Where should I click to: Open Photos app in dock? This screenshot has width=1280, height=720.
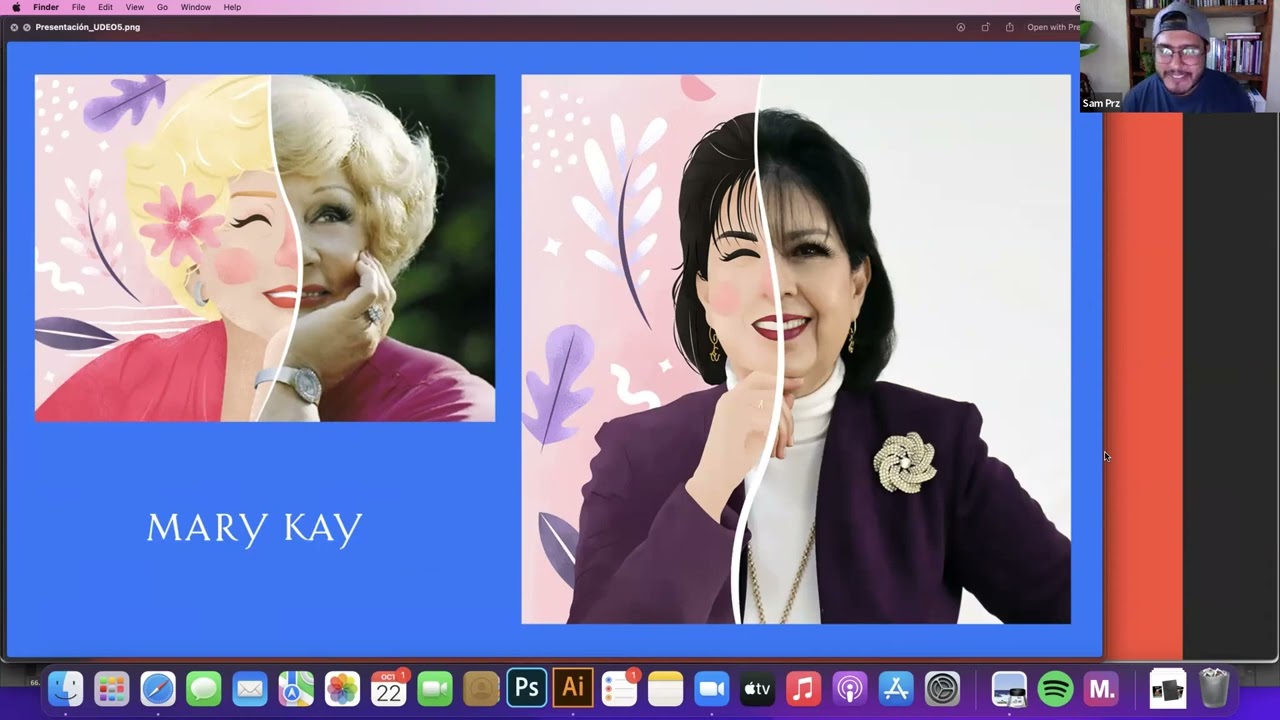pyautogui.click(x=342, y=688)
